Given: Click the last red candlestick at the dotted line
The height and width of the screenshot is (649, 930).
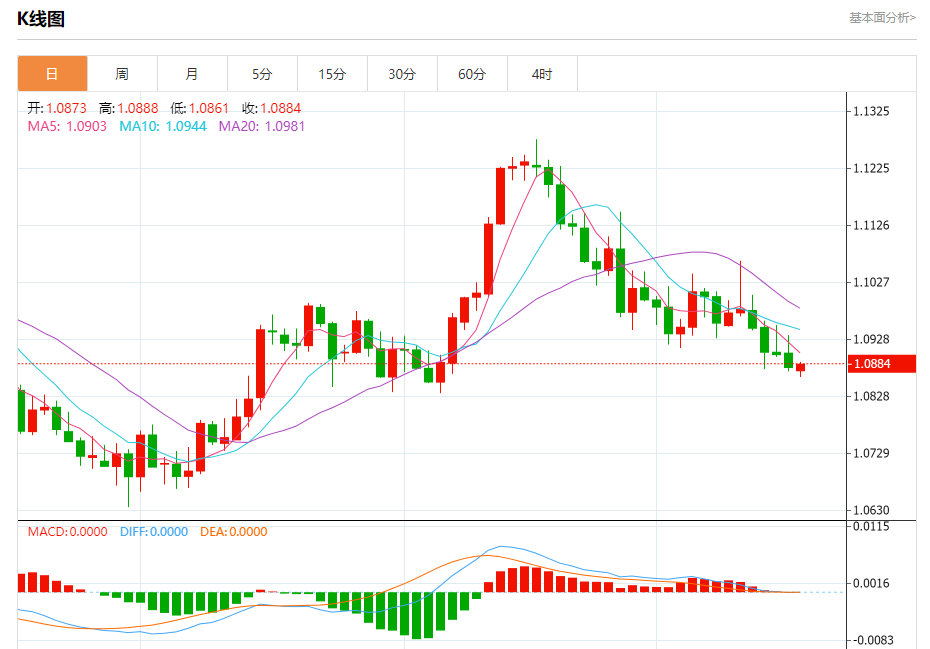Looking at the screenshot, I should 801,368.
